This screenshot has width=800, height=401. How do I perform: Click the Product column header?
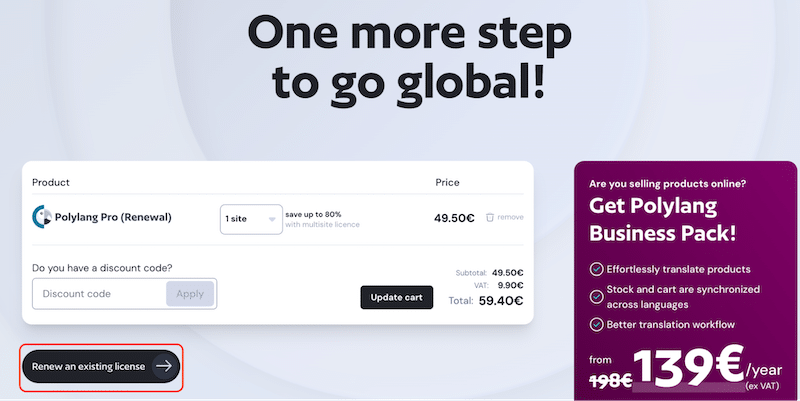pyautogui.click(x=51, y=182)
